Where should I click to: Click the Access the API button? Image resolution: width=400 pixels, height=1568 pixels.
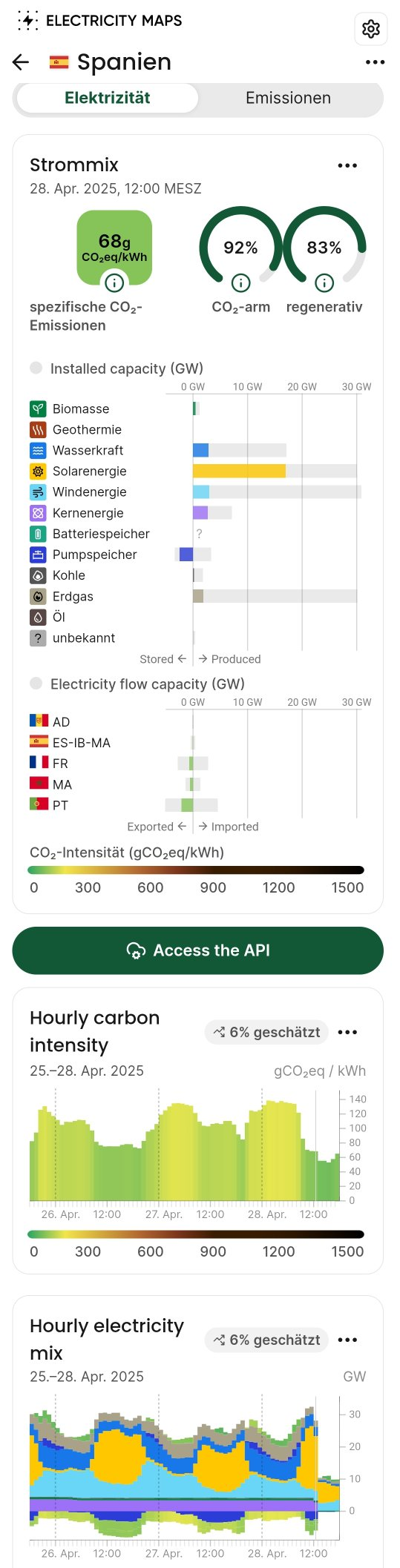197,950
